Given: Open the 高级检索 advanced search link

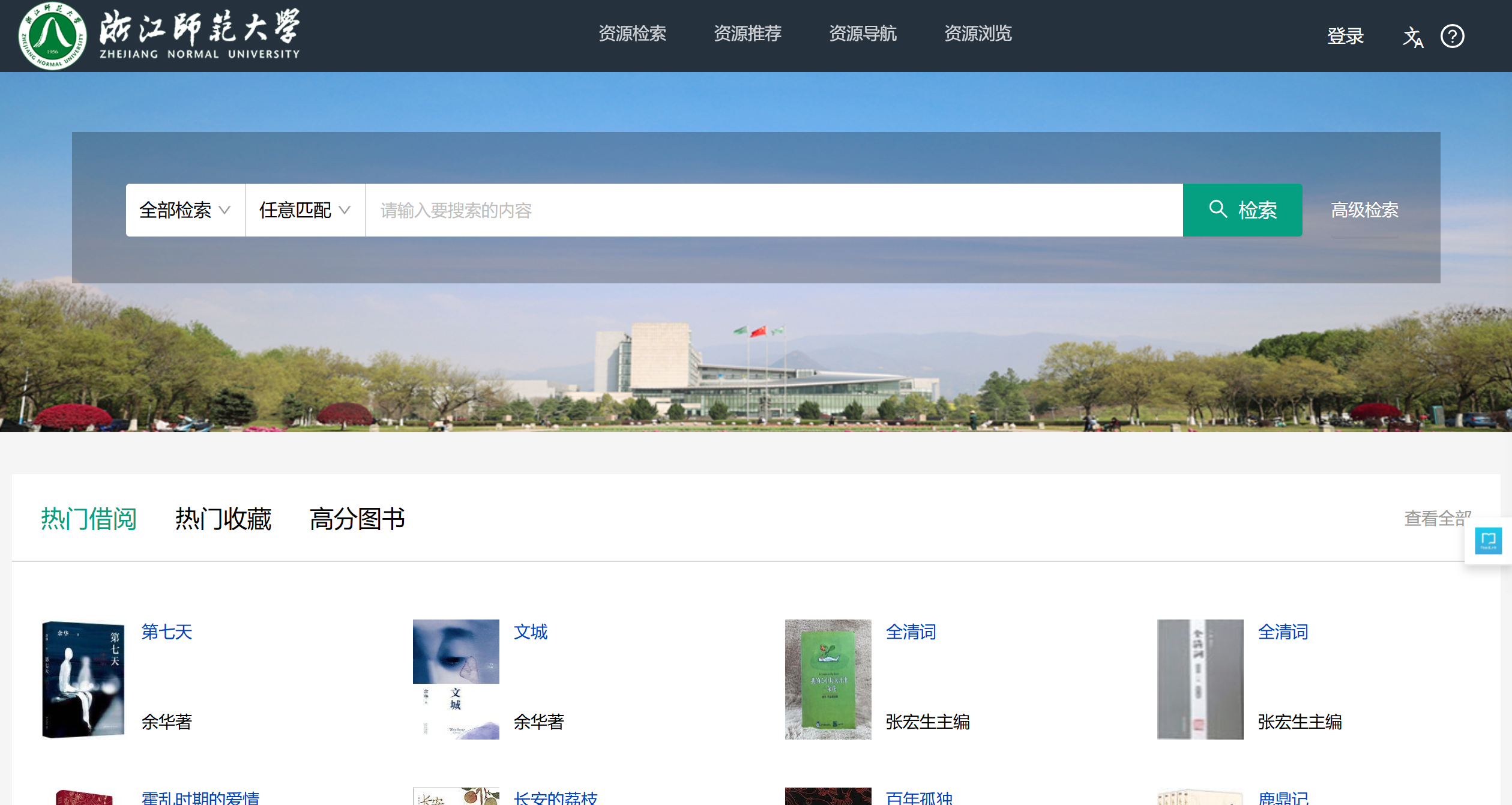Looking at the screenshot, I should pyautogui.click(x=1364, y=210).
